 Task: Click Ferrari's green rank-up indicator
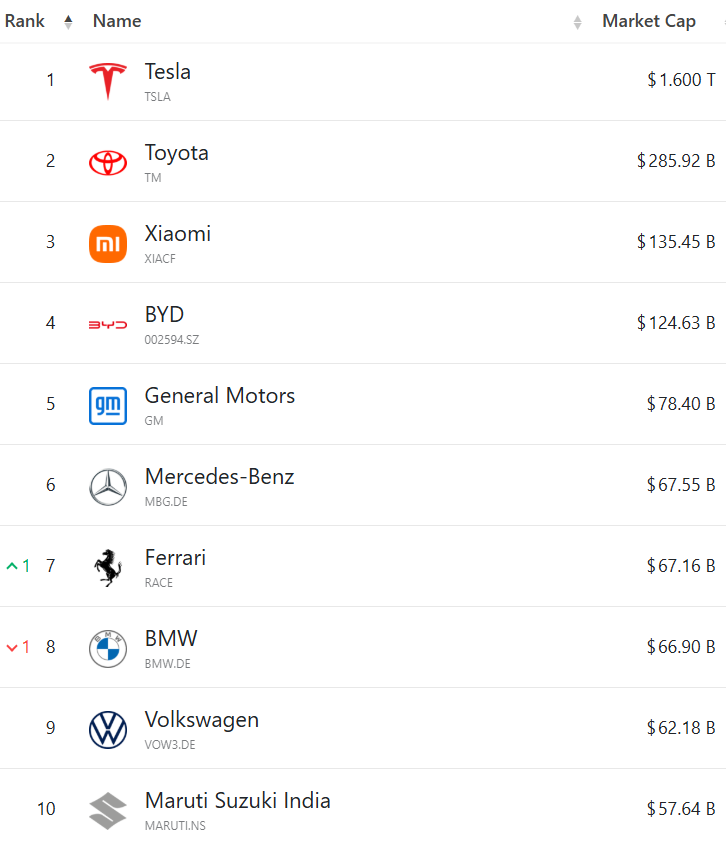(x=18, y=566)
